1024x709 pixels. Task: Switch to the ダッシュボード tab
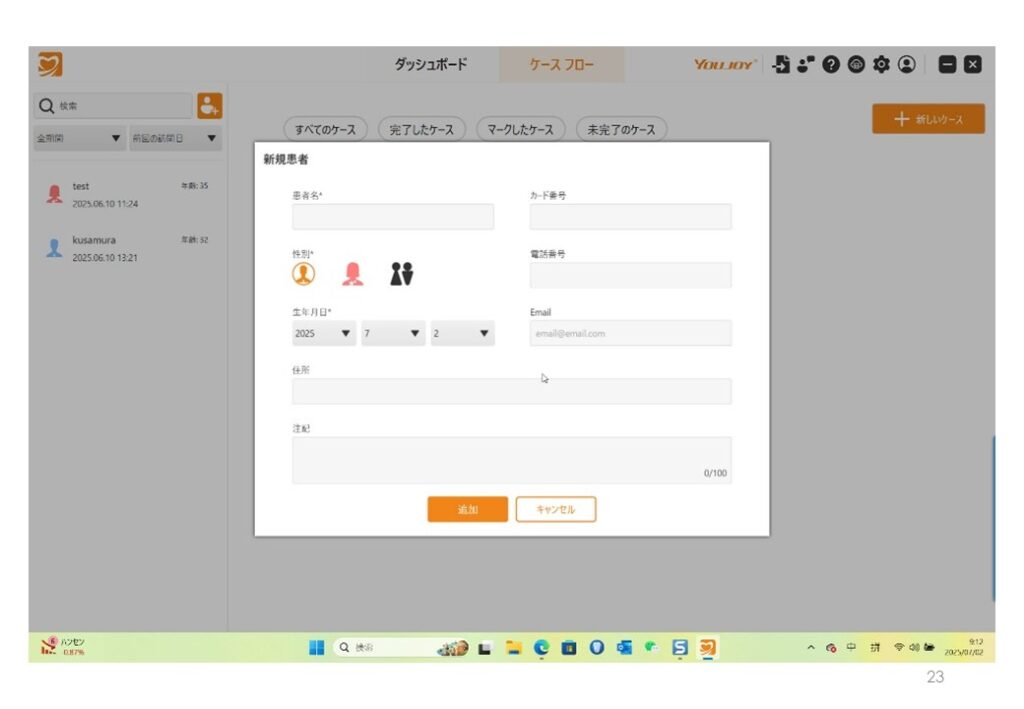430,65
